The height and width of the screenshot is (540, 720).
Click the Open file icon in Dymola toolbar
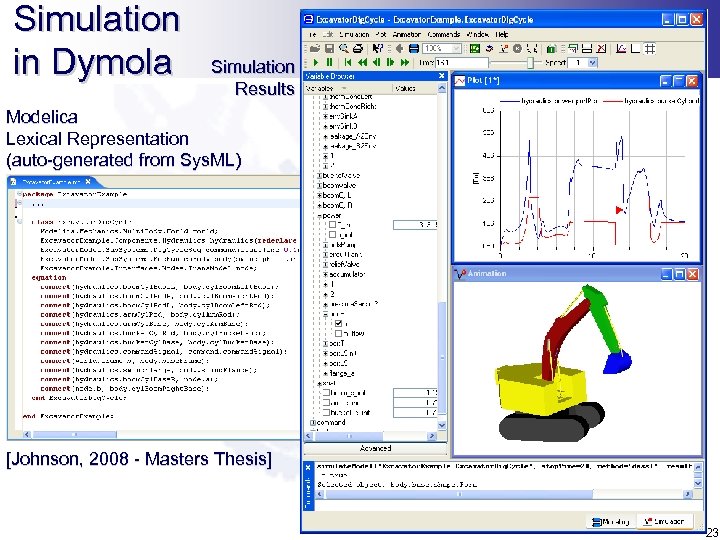[315, 48]
